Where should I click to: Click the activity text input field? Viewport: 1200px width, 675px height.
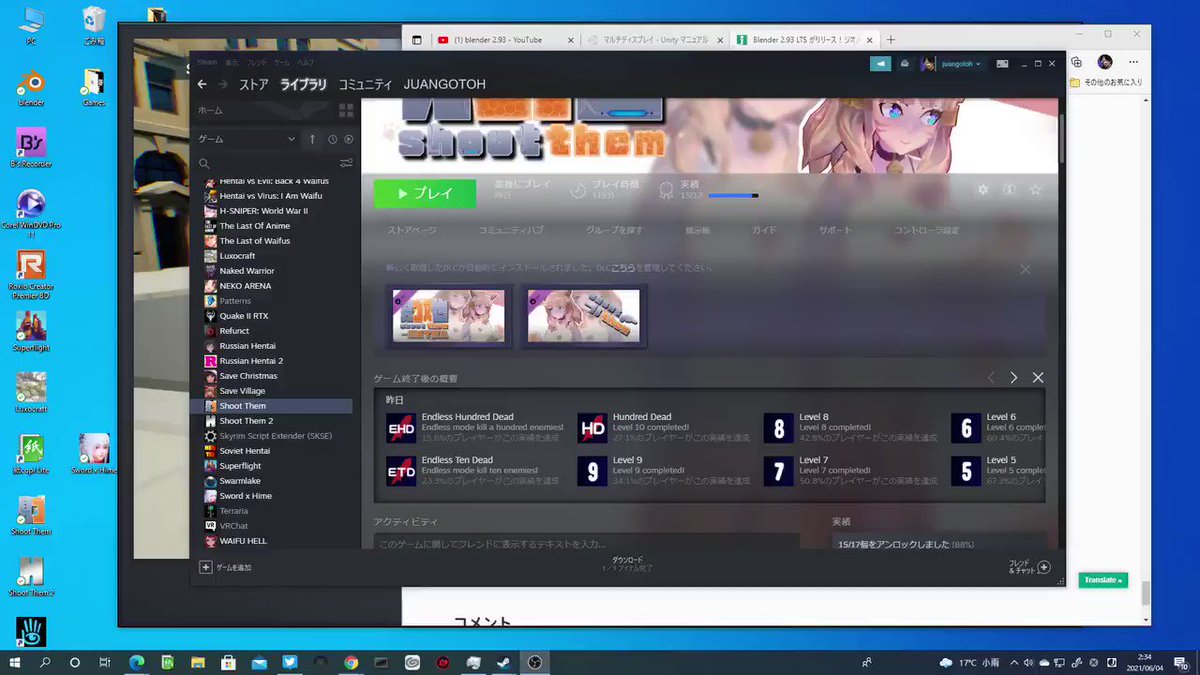(586, 543)
